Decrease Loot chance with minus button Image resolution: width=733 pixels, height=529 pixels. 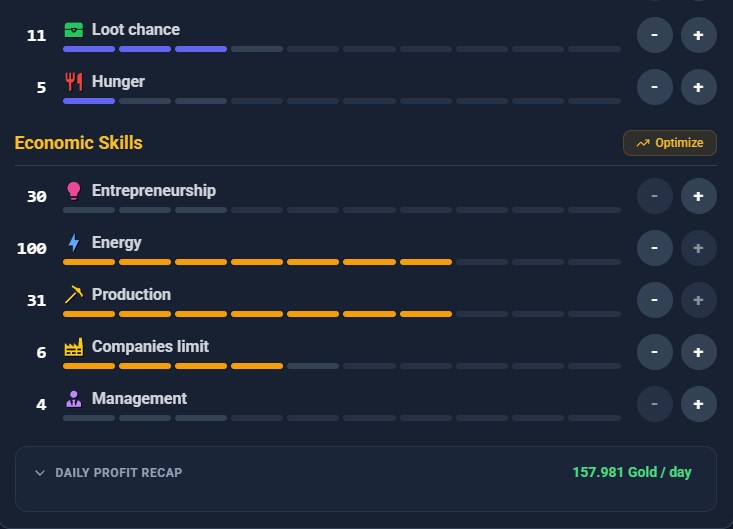(x=654, y=35)
